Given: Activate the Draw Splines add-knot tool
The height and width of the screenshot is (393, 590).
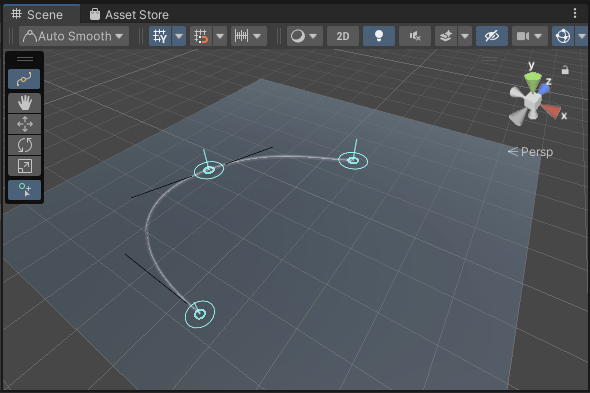Looking at the screenshot, I should tap(24, 189).
